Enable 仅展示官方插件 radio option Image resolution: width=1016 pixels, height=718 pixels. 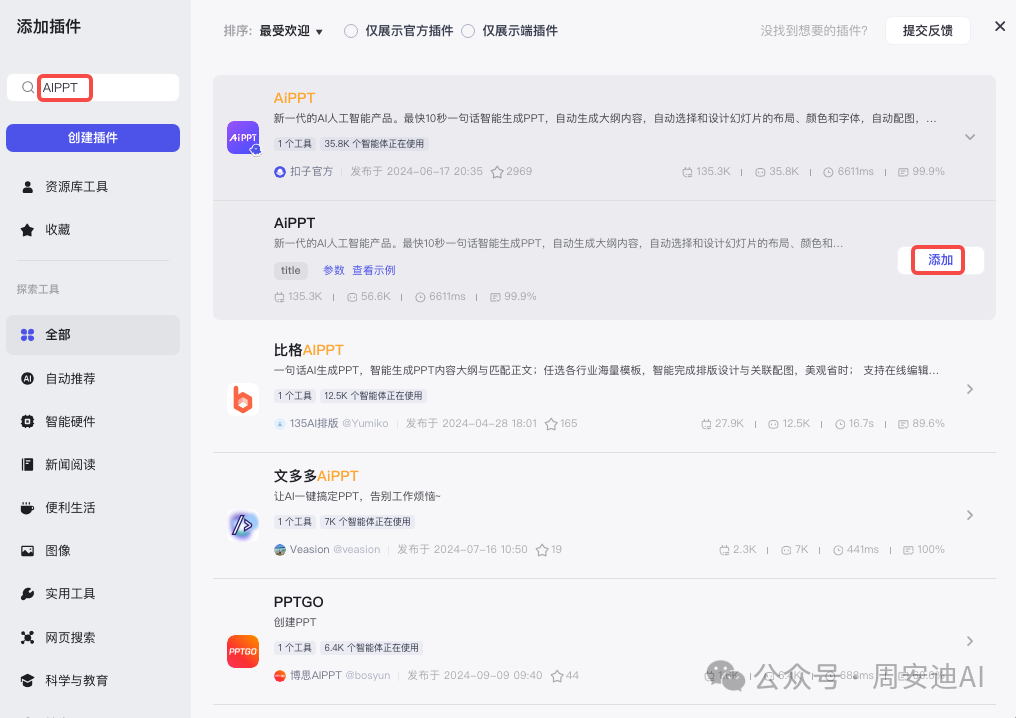tap(351, 31)
